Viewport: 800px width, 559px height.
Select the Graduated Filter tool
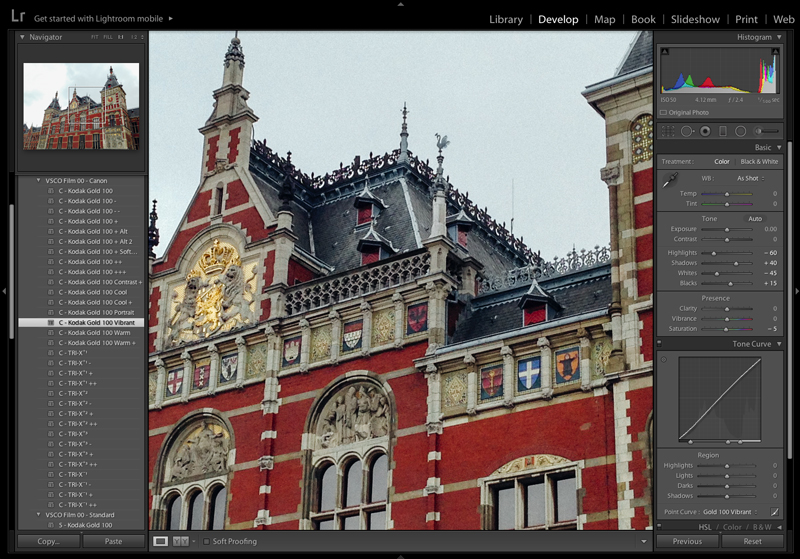[x=723, y=131]
